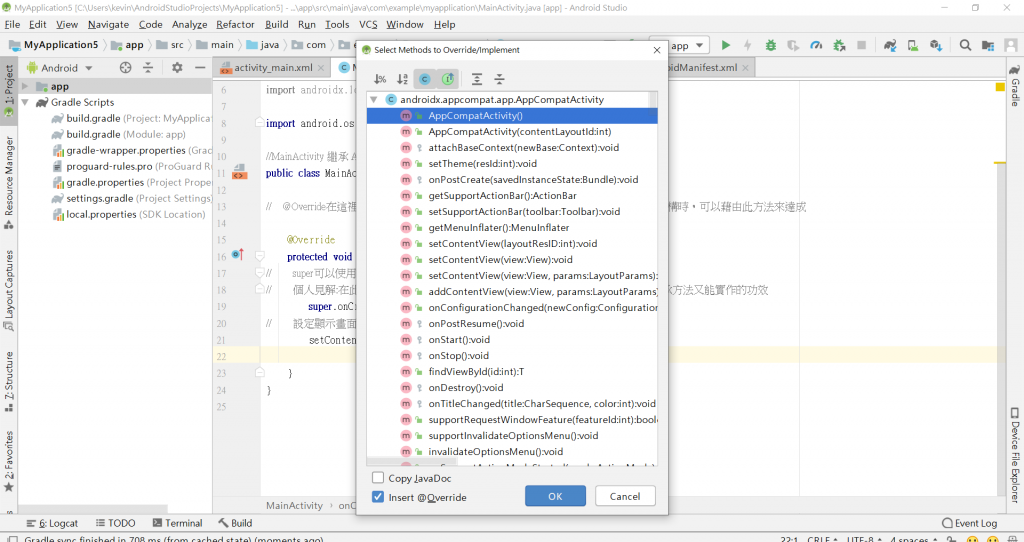This screenshot has height=542, width=1024.
Task: Select onDestroy():void in method list
Action: click(x=512, y=388)
